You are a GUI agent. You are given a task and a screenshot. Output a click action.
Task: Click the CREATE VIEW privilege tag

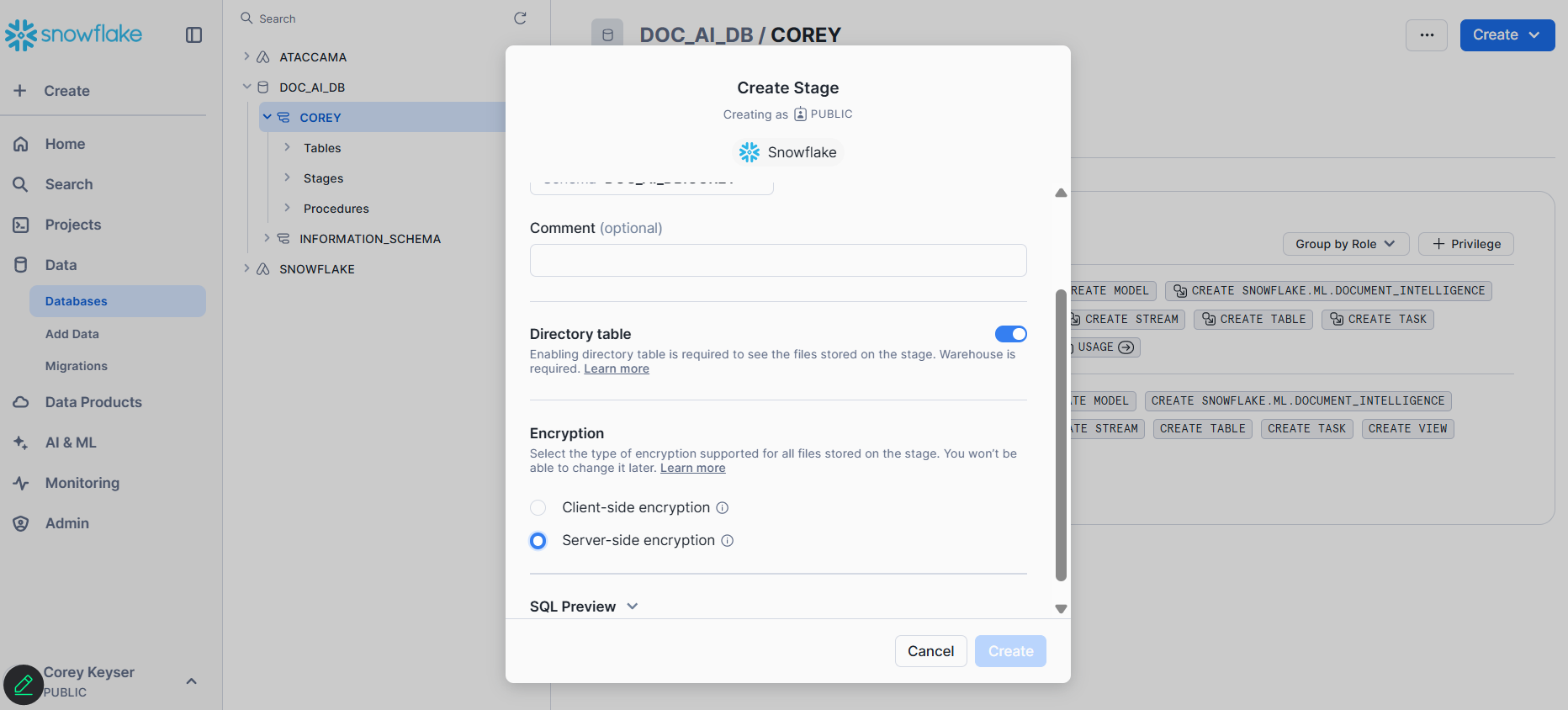tap(1408, 429)
